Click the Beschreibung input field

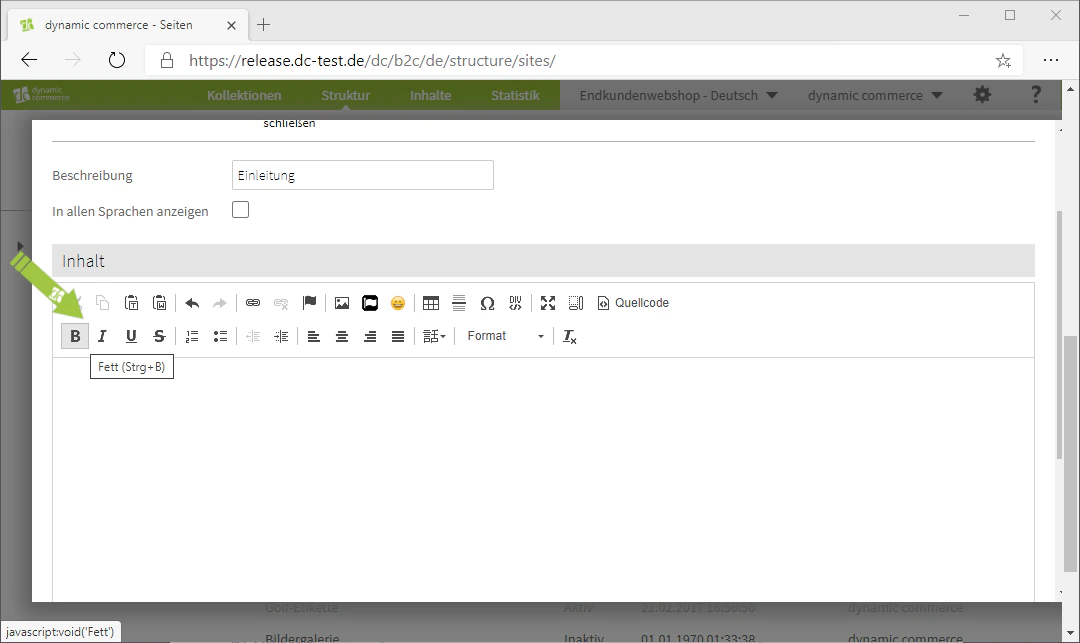point(362,175)
